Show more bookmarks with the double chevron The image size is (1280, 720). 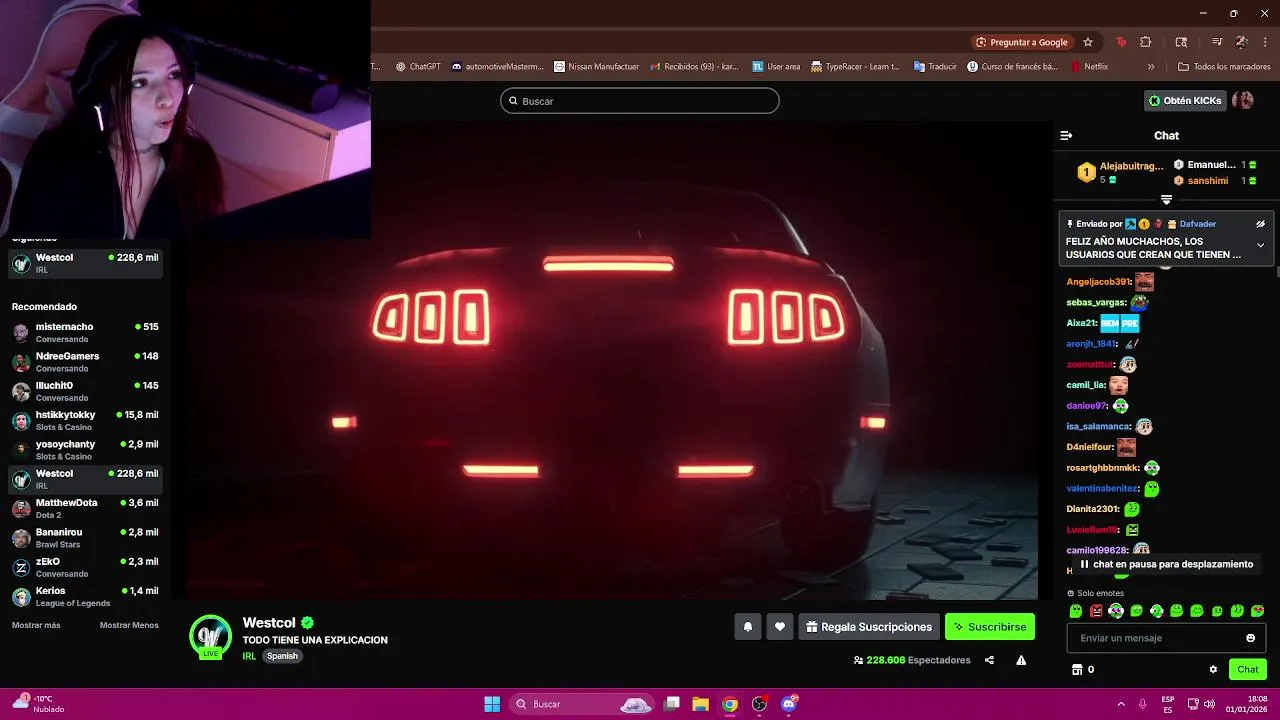pyautogui.click(x=1151, y=67)
